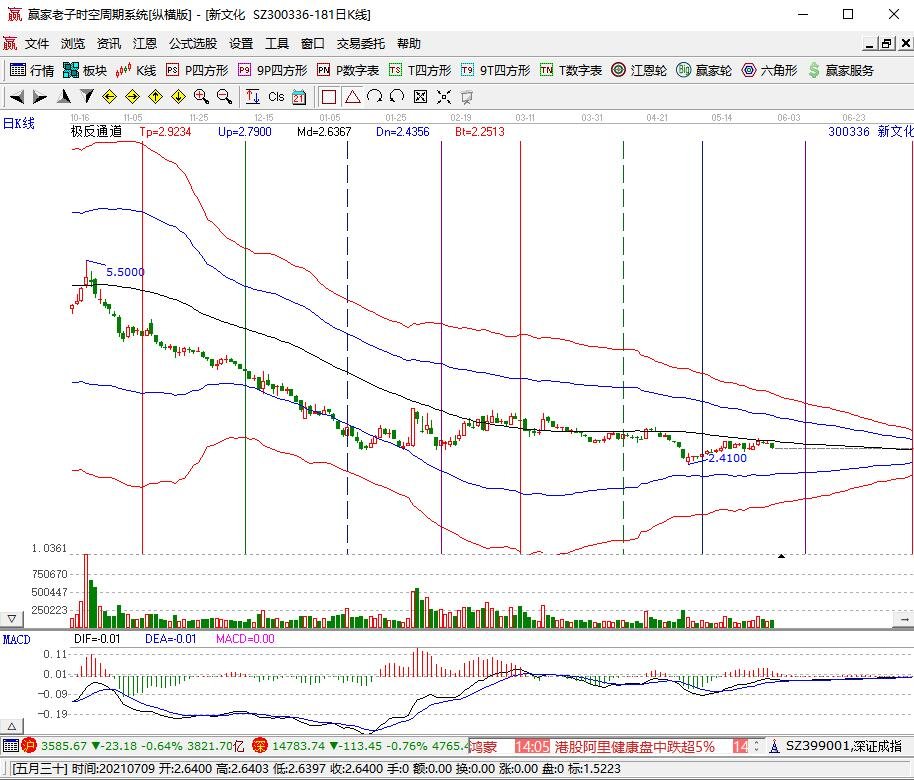
Task: Click the counterclockwise rotate arrow icon
Action: pyautogui.click(x=398, y=97)
